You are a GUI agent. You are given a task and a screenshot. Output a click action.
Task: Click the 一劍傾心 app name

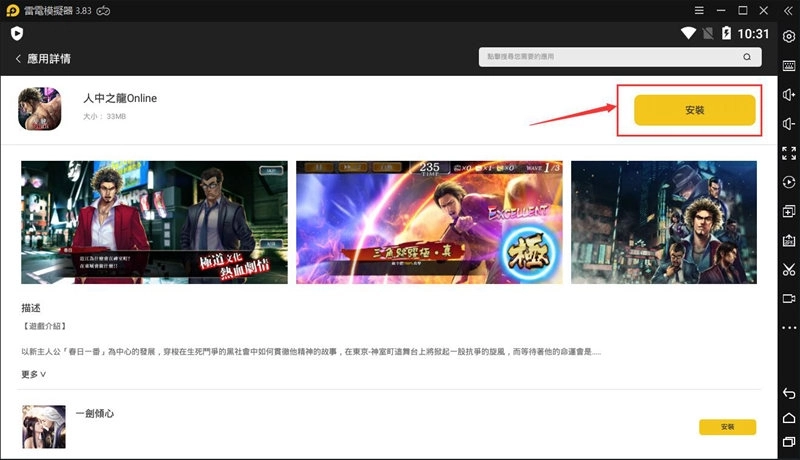tap(95, 413)
